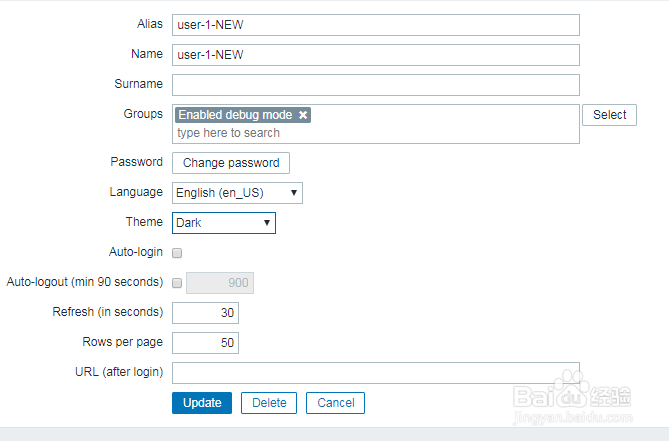The image size is (669, 441).
Task: Remove the Enabled debug mode group tag
Action: [x=303, y=115]
